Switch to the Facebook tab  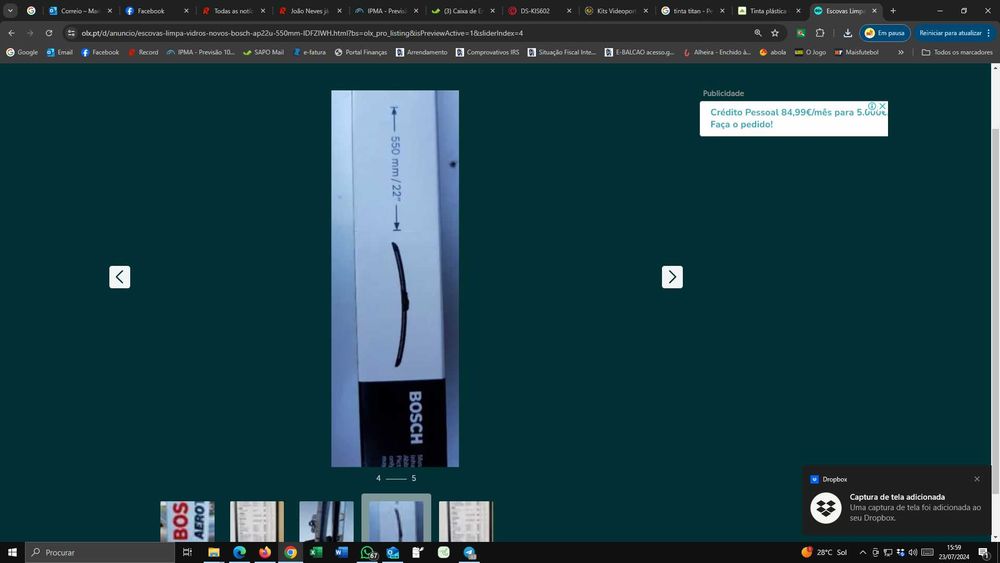click(x=156, y=11)
